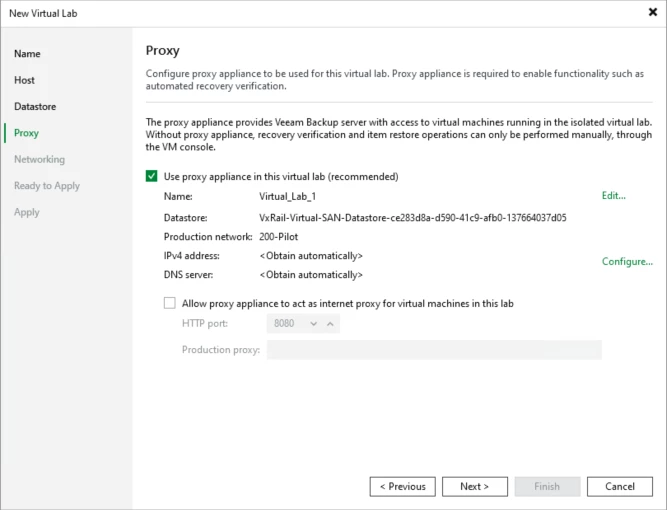Click the Production proxy text field
The width and height of the screenshot is (667, 510).
point(434,350)
